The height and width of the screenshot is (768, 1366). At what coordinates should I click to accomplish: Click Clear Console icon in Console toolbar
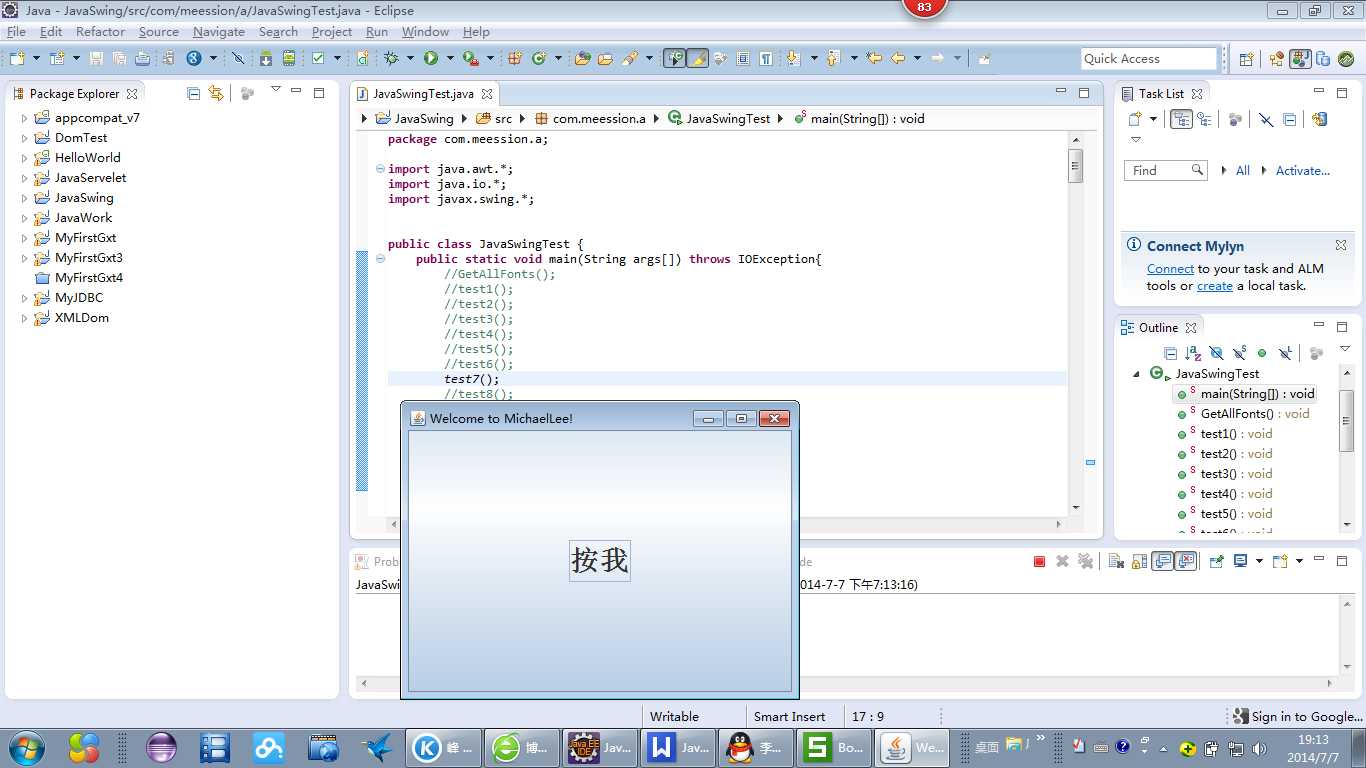(1116, 561)
